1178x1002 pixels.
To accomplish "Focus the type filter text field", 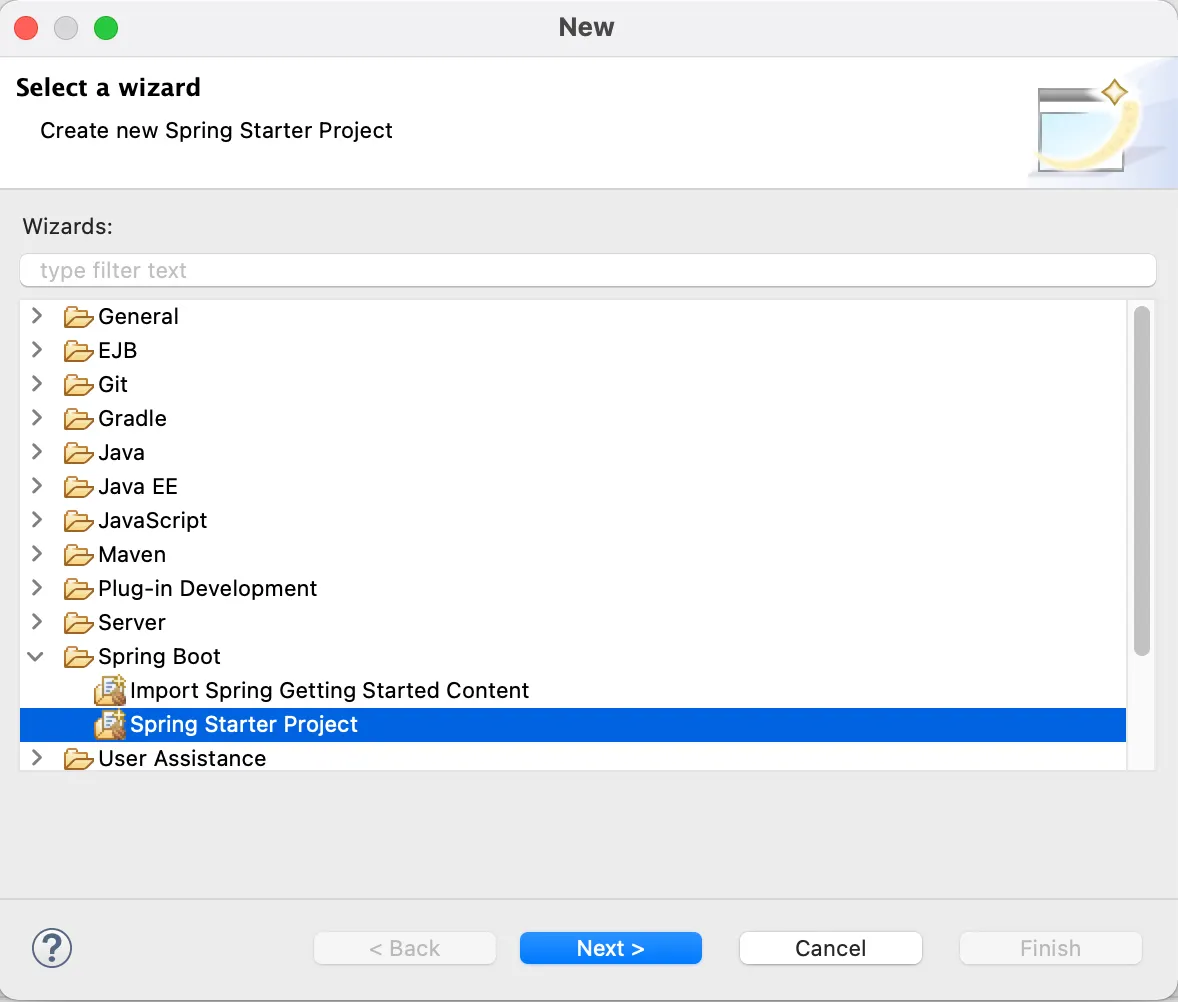I will pyautogui.click(x=587, y=270).
